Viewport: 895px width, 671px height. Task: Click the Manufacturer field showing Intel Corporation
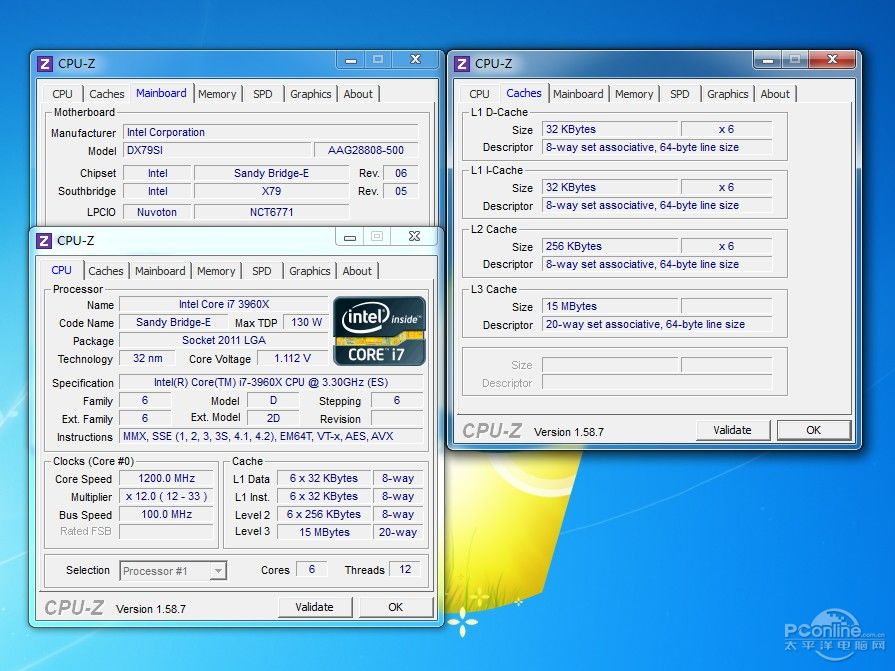(271, 132)
